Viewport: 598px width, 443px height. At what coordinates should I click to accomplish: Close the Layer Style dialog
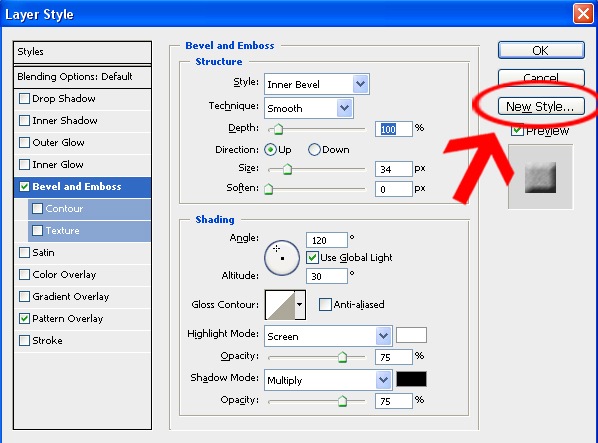pyautogui.click(x=583, y=14)
